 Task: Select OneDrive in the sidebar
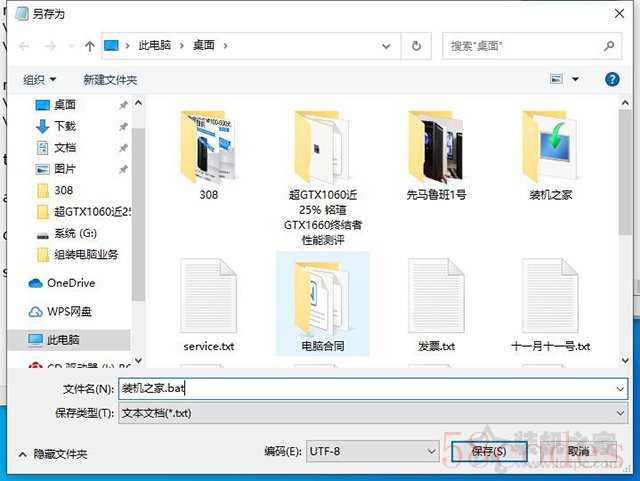coord(70,283)
